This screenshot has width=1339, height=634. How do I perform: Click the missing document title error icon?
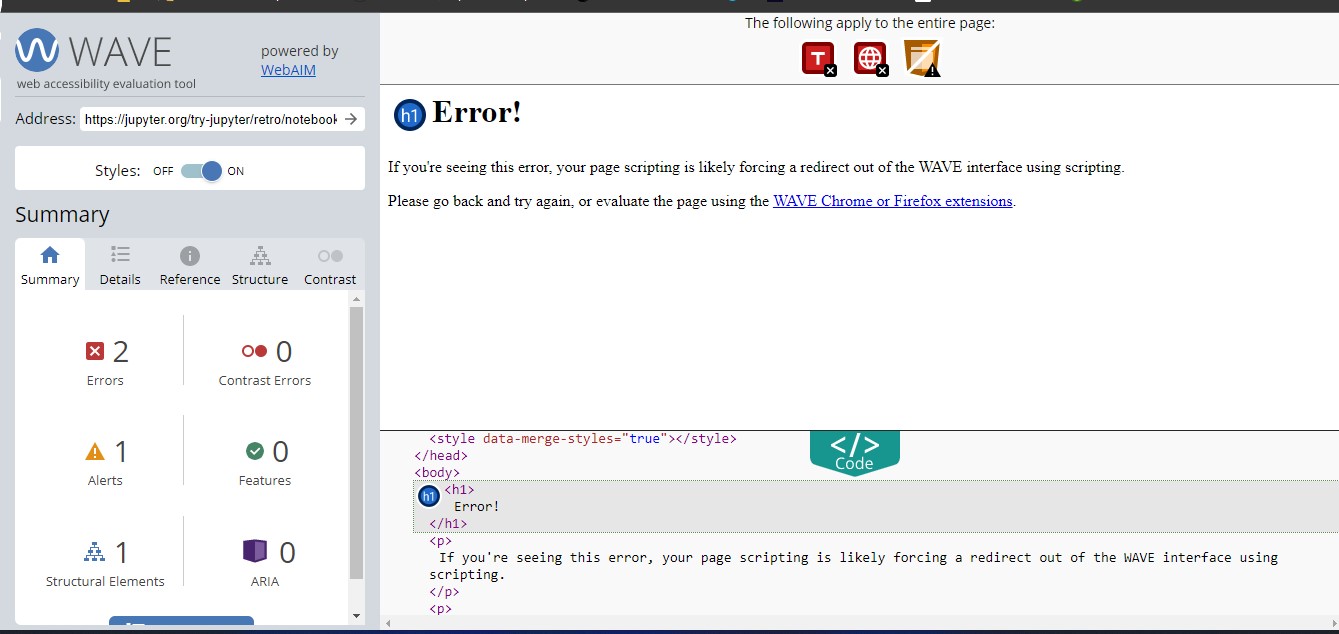click(x=819, y=58)
